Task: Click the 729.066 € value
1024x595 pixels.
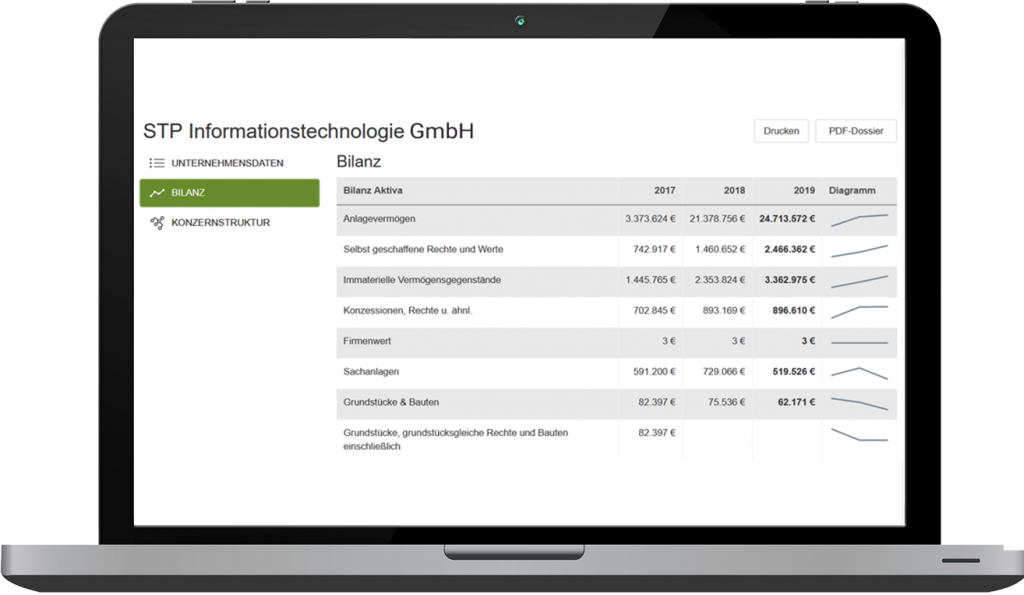Action: point(724,372)
